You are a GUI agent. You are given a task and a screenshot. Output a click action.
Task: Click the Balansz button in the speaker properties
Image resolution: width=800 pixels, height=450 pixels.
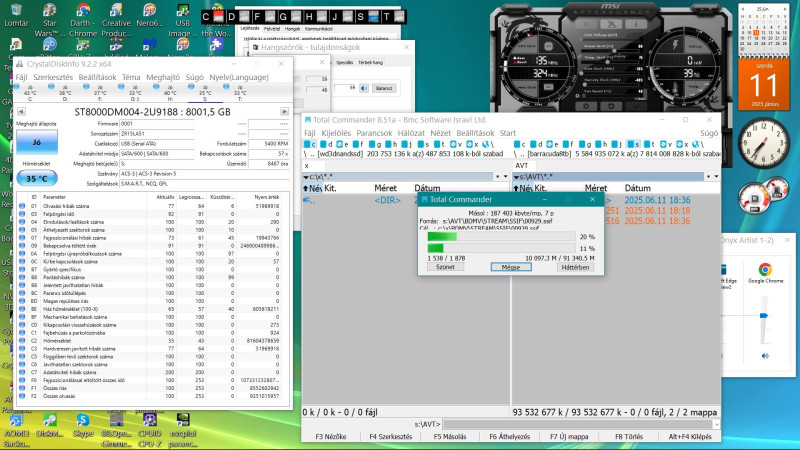(384, 88)
